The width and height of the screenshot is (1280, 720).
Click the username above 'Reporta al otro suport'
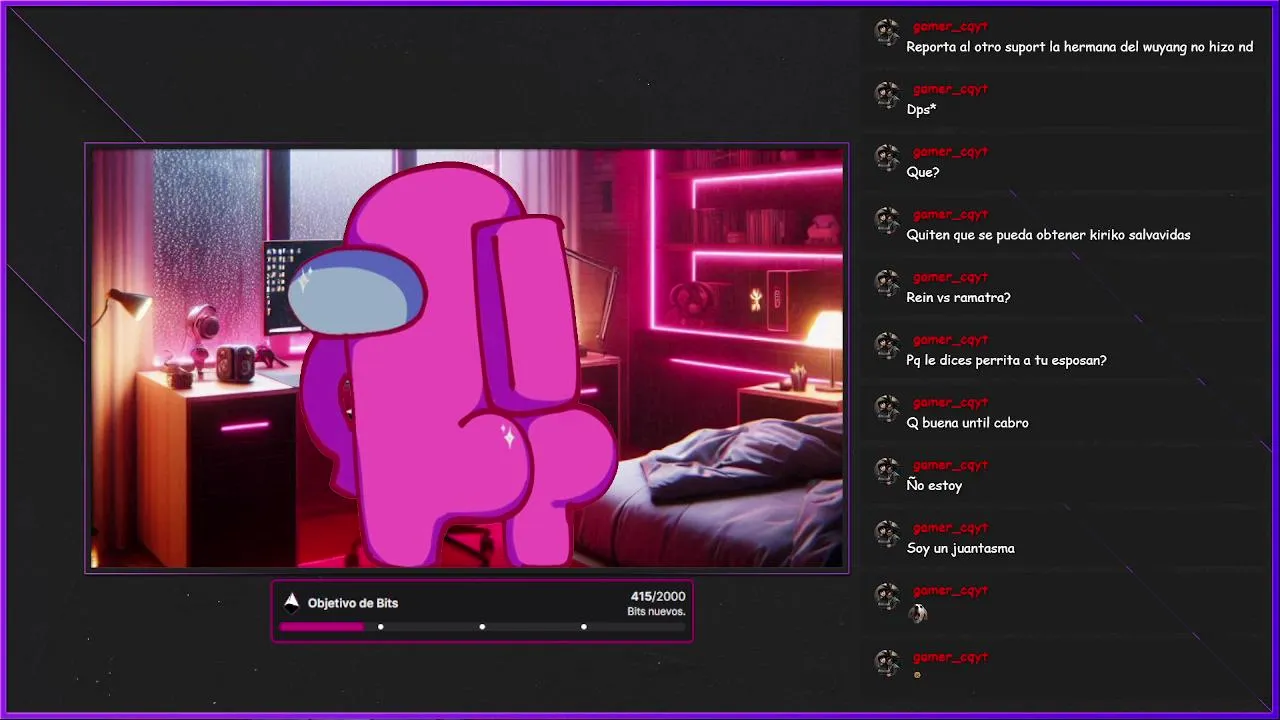(950, 27)
